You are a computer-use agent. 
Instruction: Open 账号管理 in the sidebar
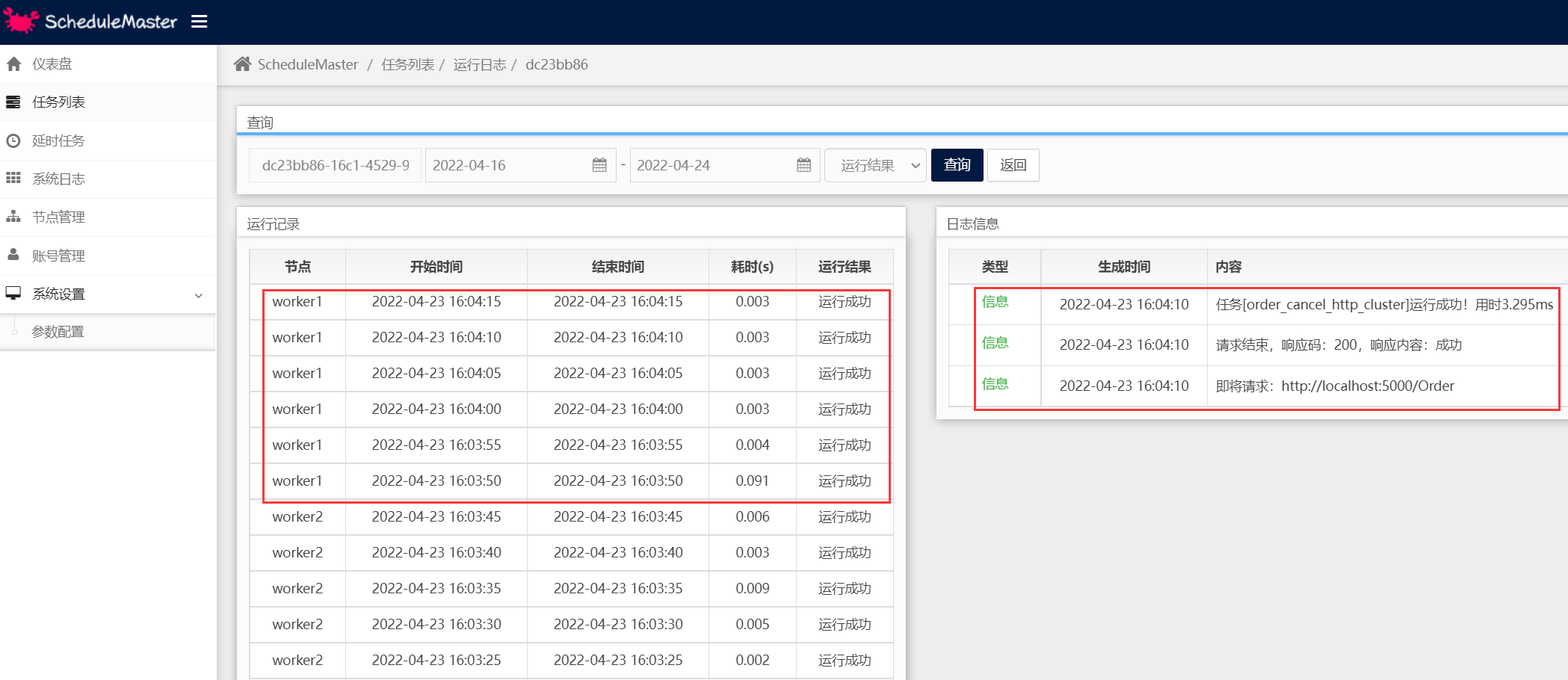(108, 256)
